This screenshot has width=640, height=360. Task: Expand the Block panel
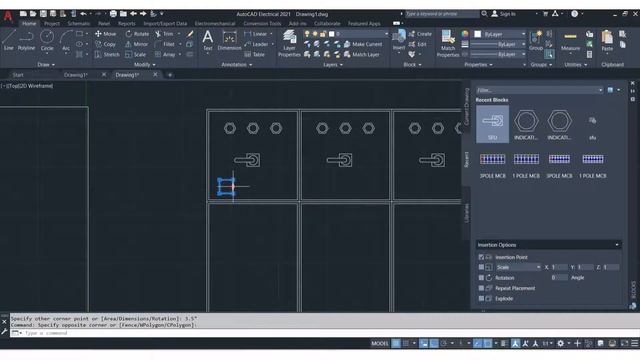[412, 64]
